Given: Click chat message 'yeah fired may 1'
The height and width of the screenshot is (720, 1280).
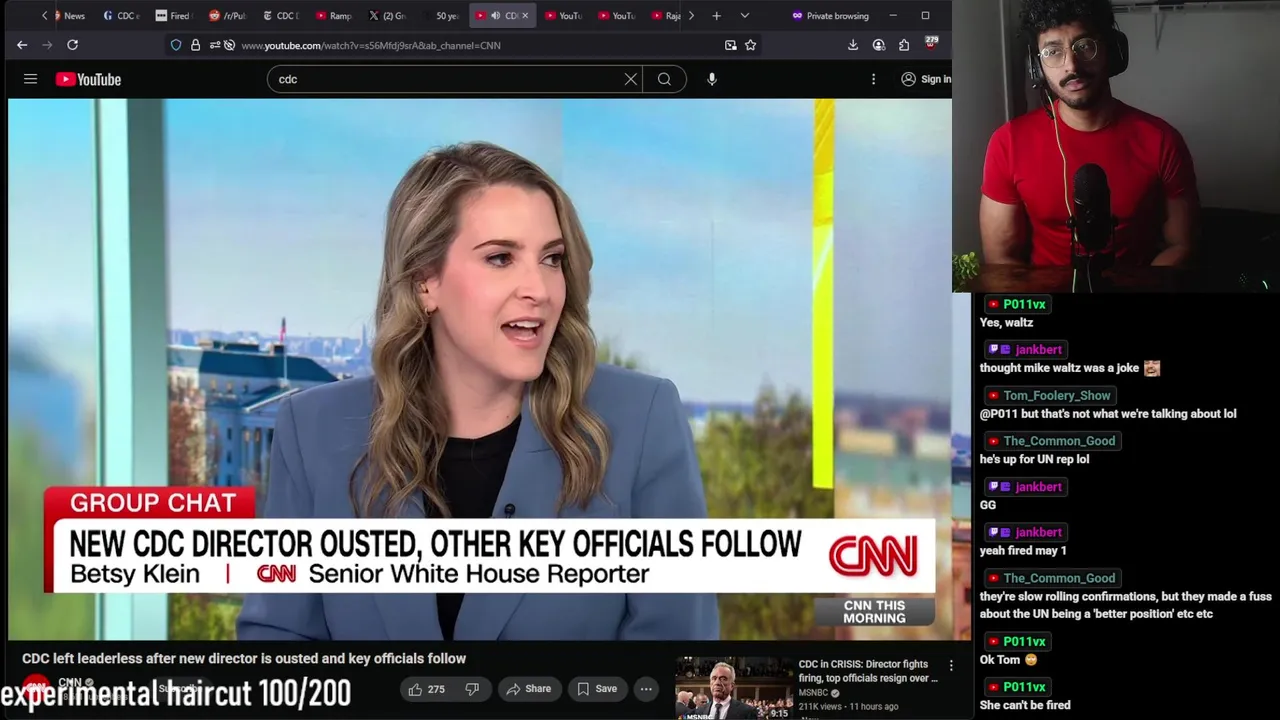Looking at the screenshot, I should pyautogui.click(x=1023, y=551).
